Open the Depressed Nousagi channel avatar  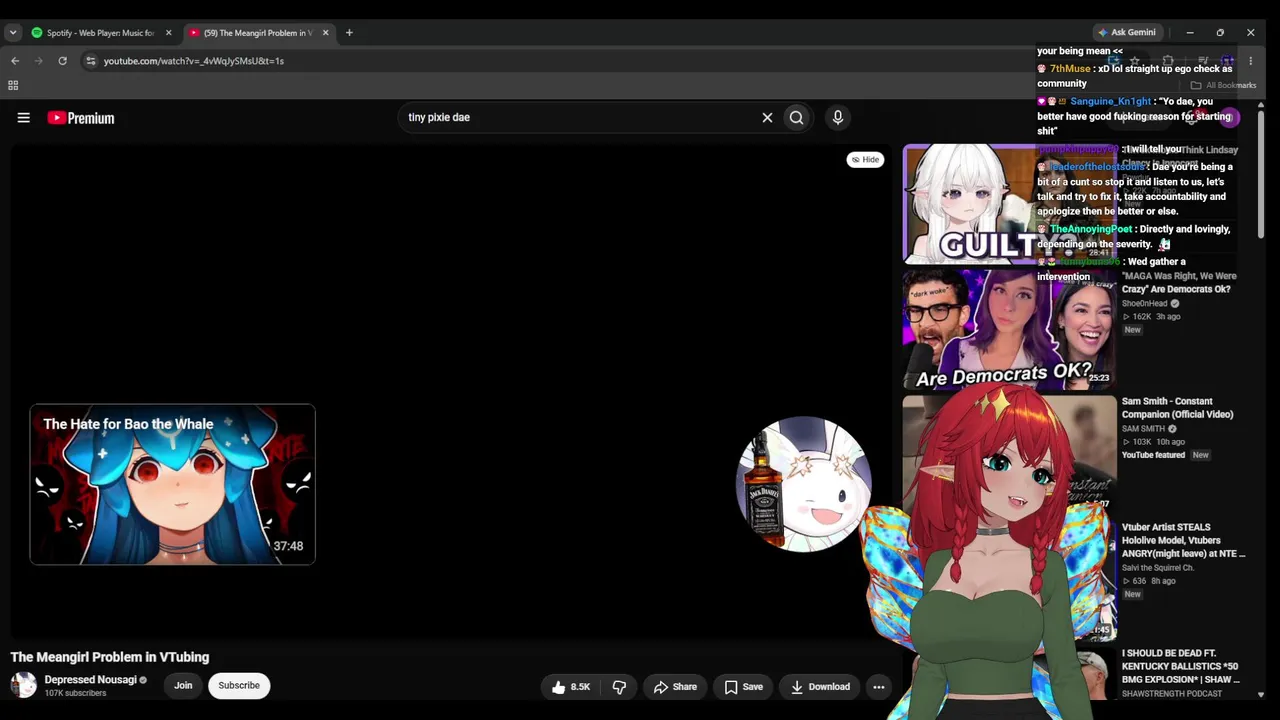[23, 685]
